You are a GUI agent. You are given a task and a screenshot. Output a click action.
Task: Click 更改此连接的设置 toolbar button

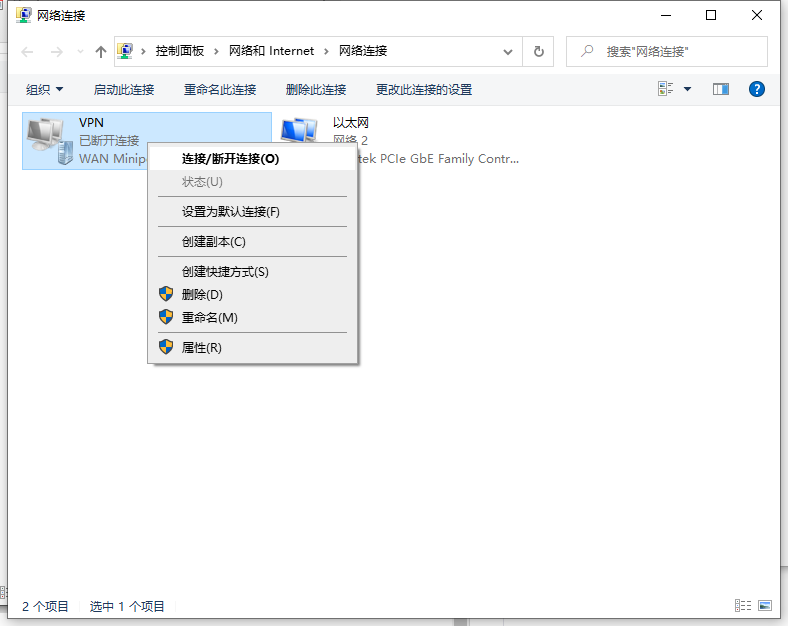click(x=423, y=90)
